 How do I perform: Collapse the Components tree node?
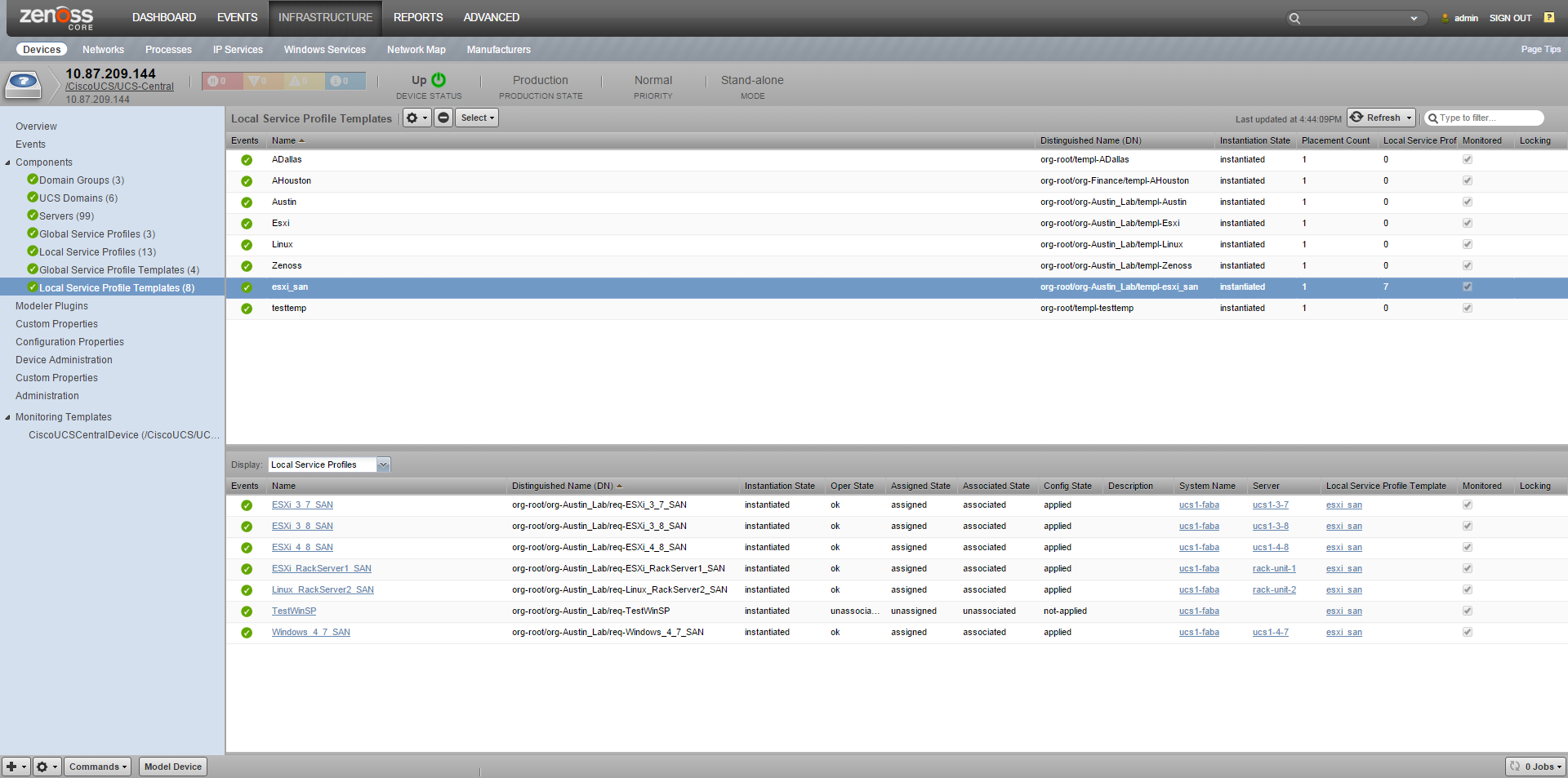(8, 162)
